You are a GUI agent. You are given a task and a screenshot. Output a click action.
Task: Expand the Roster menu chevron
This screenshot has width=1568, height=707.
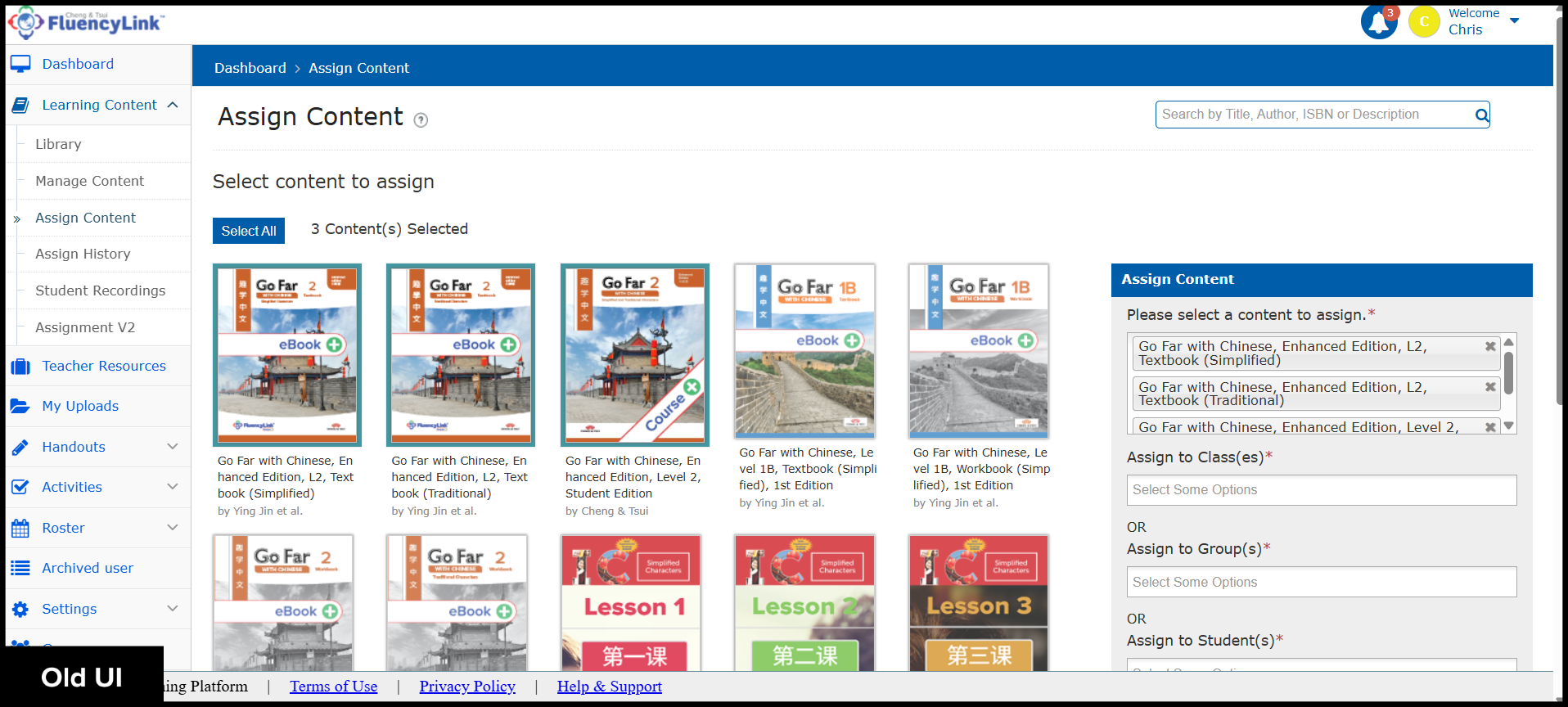coord(173,527)
